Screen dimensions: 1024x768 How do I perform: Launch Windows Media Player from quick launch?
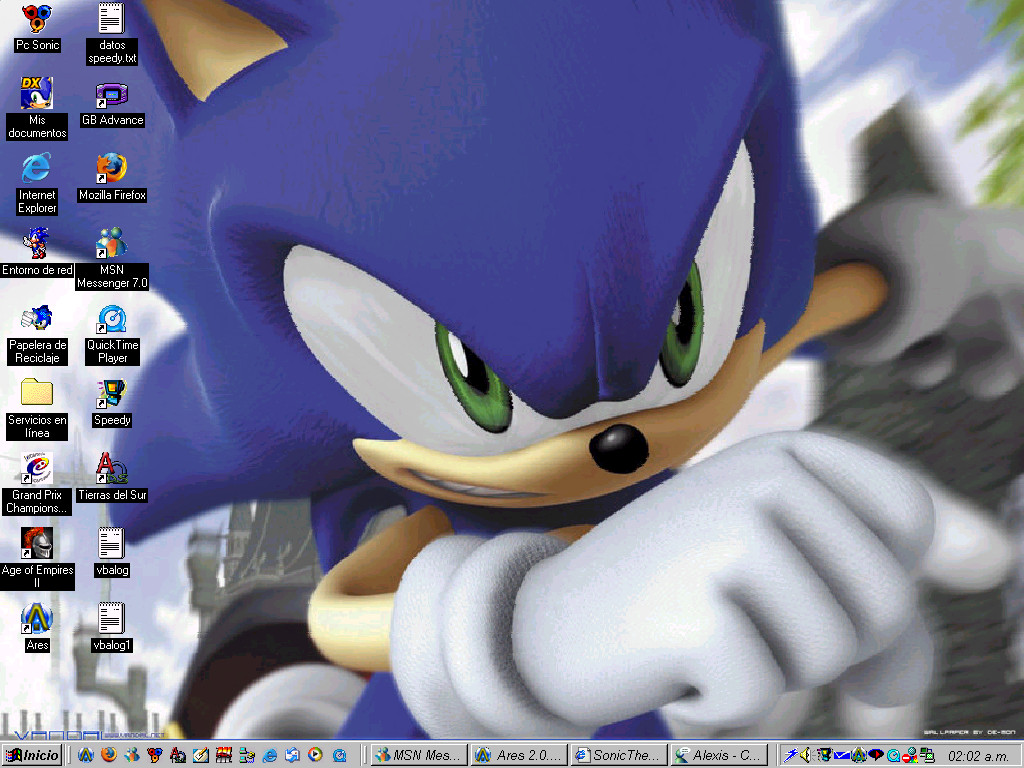[x=315, y=755]
